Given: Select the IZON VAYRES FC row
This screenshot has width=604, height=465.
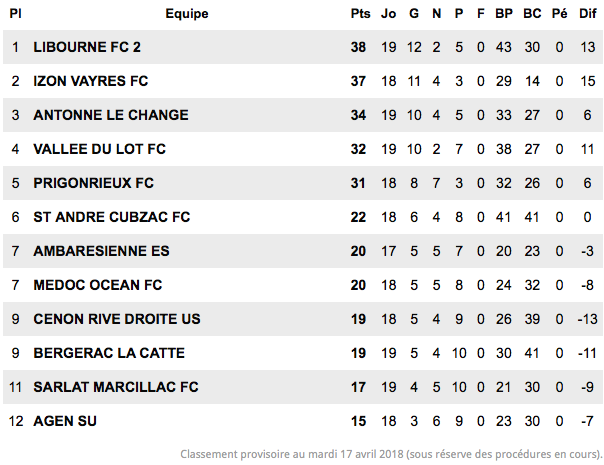Looking at the screenshot, I should (303, 81).
